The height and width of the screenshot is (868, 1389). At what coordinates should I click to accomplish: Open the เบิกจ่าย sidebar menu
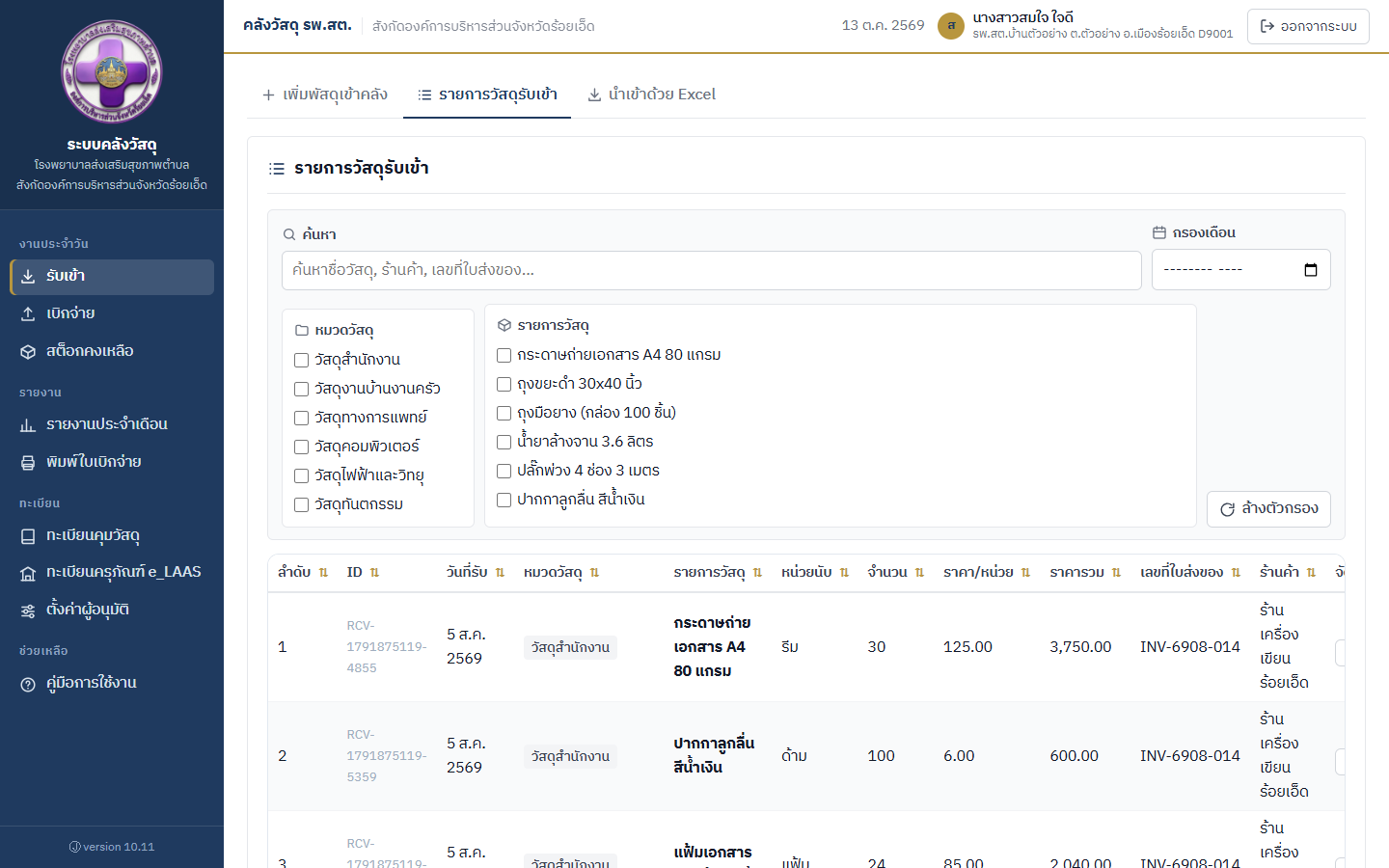pos(112,314)
